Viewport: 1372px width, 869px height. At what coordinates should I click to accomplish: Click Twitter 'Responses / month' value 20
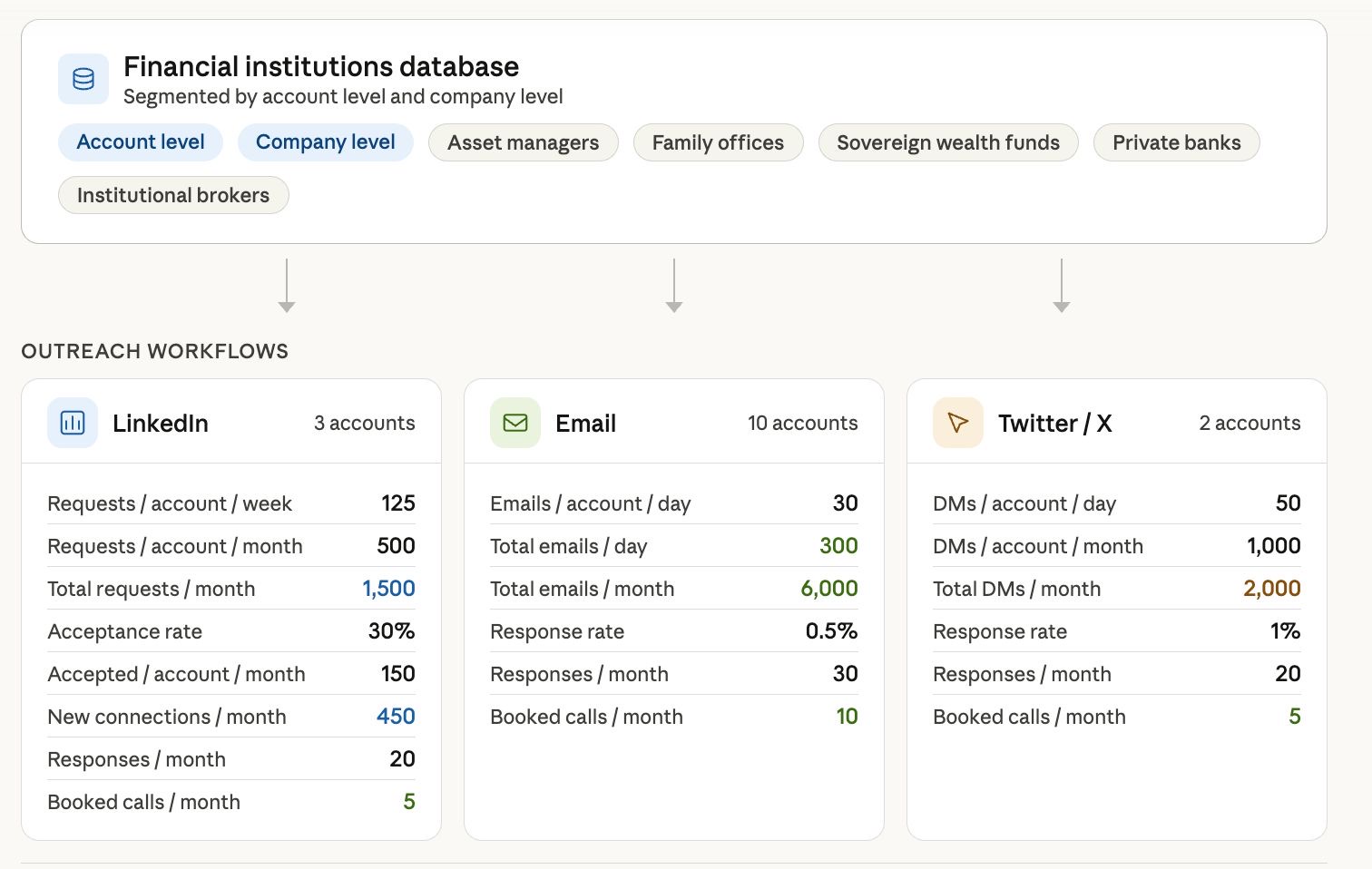[1289, 674]
